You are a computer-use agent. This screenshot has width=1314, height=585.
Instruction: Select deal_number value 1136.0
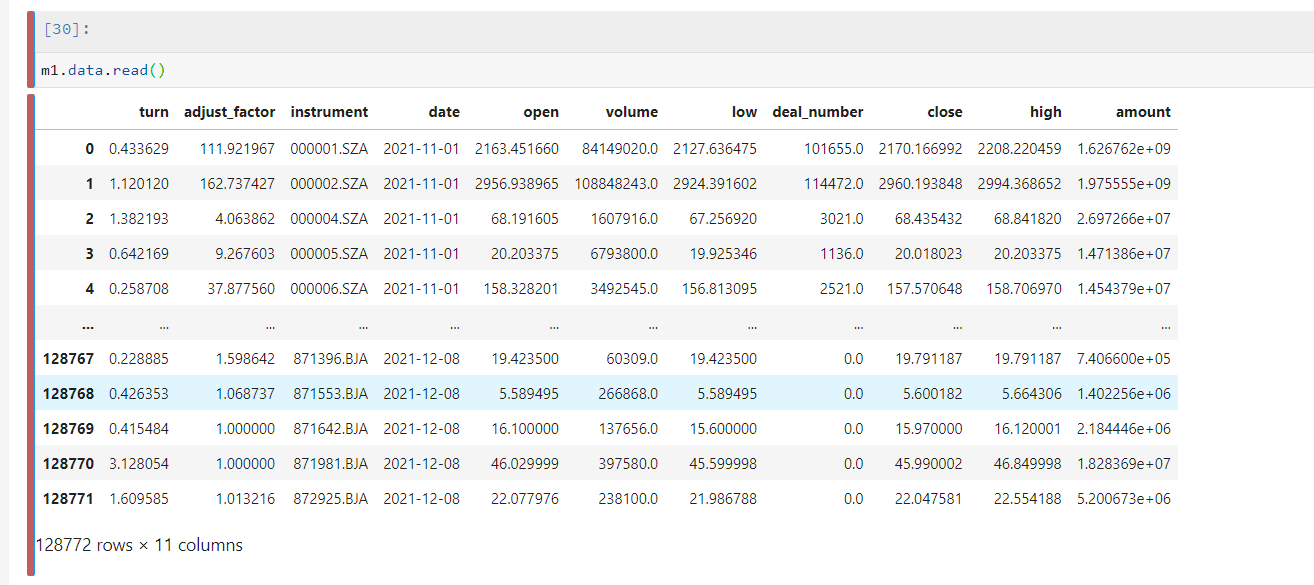coord(843,254)
